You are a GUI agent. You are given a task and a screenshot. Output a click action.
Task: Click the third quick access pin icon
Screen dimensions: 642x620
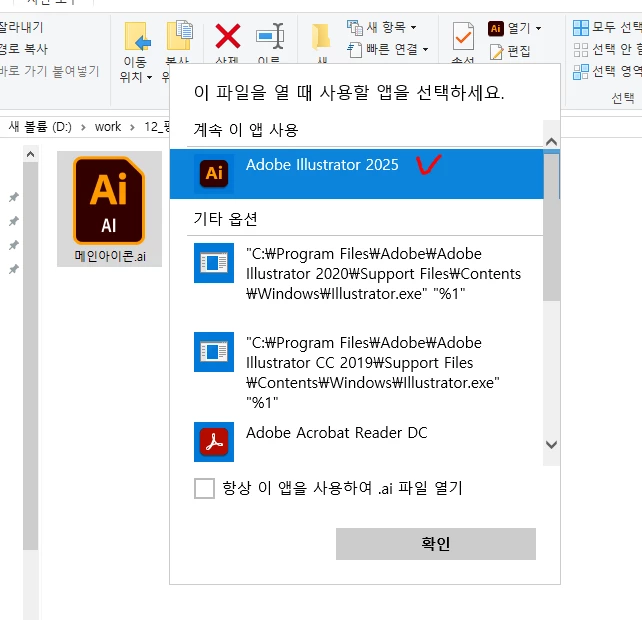tap(14, 245)
